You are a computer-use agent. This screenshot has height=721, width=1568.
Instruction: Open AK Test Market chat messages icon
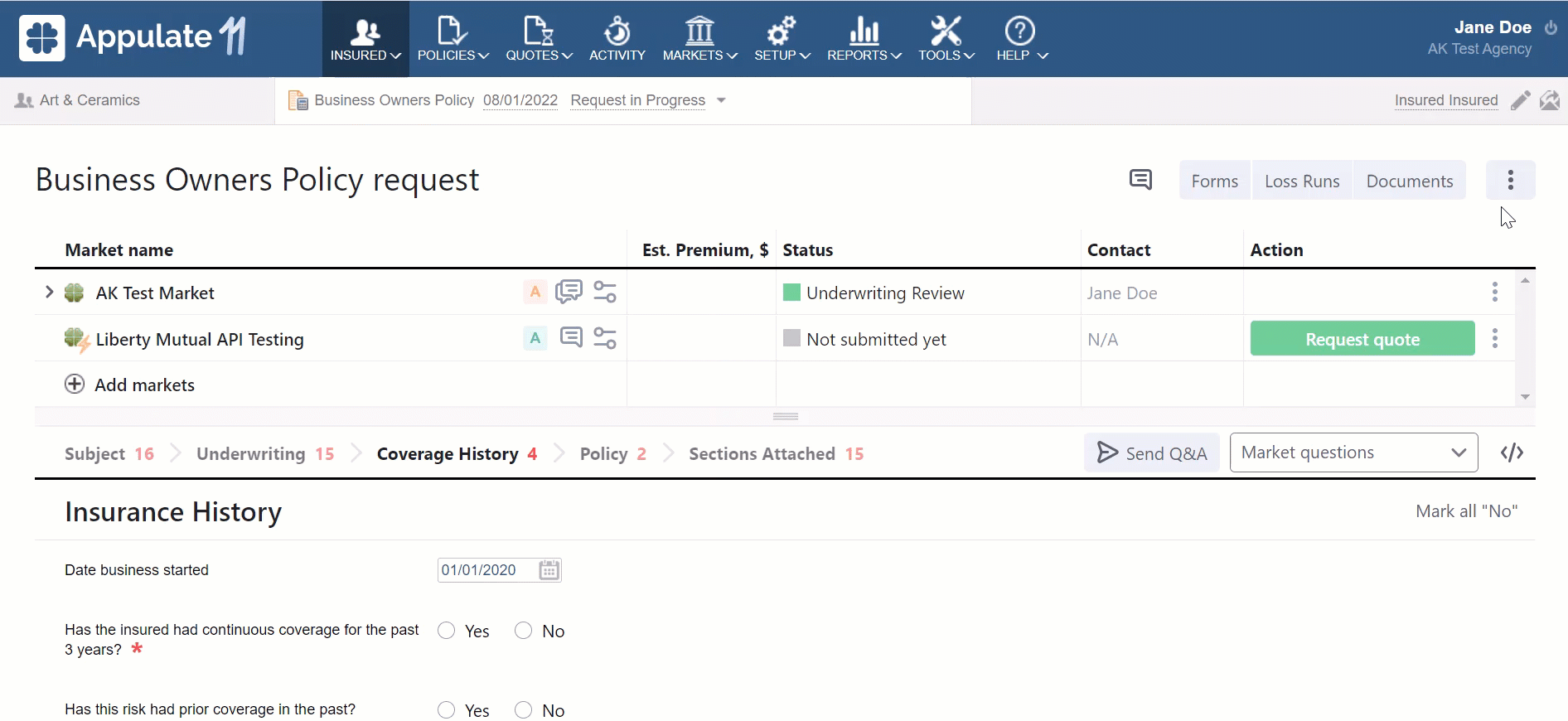click(x=569, y=292)
